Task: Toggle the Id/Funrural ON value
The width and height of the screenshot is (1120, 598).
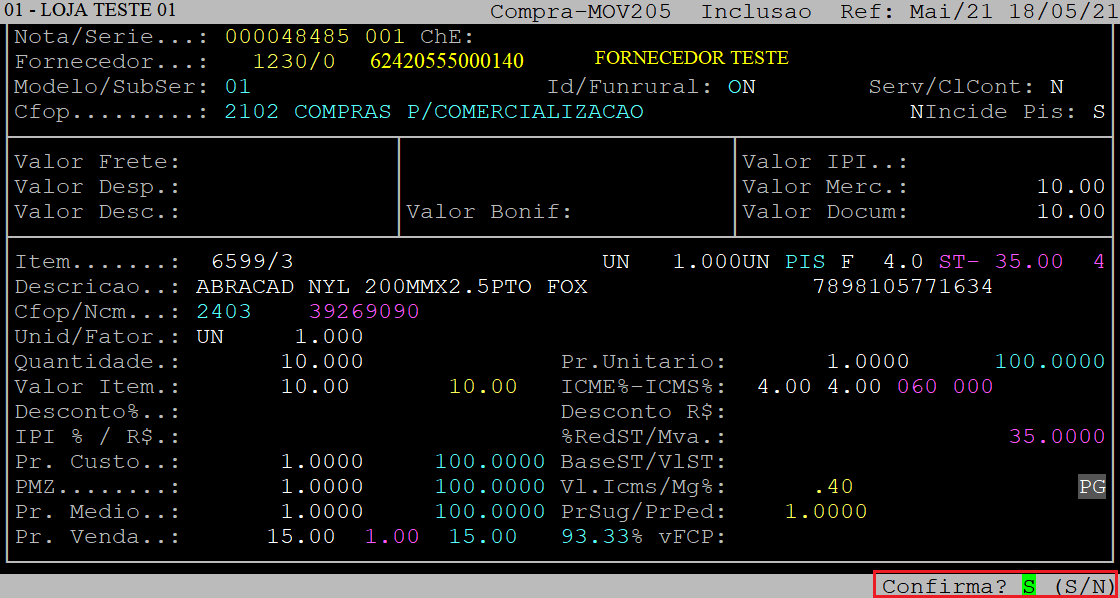Action: 741,87
